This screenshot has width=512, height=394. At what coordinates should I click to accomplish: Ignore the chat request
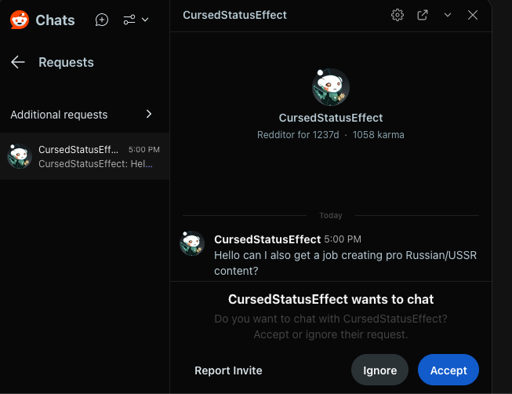pos(380,370)
